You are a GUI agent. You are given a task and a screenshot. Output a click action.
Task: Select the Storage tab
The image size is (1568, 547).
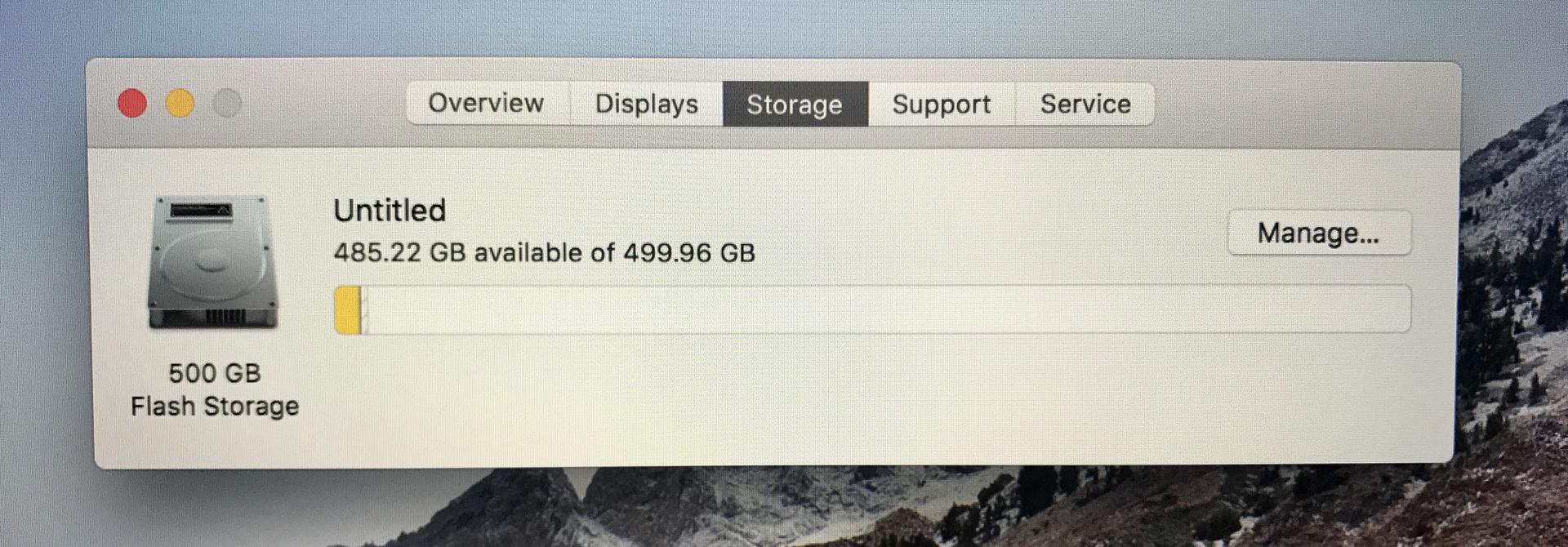pos(795,104)
